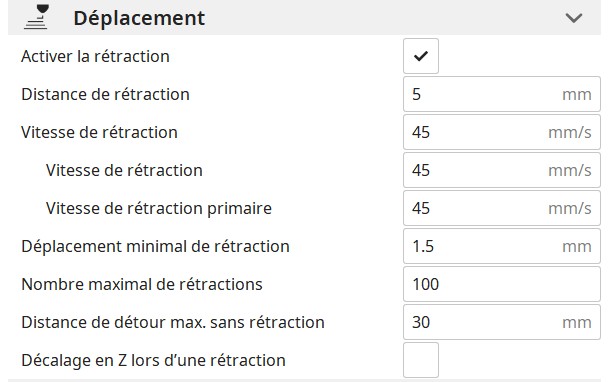Edit Vitesse de rétraction primaire value

pos(502,208)
